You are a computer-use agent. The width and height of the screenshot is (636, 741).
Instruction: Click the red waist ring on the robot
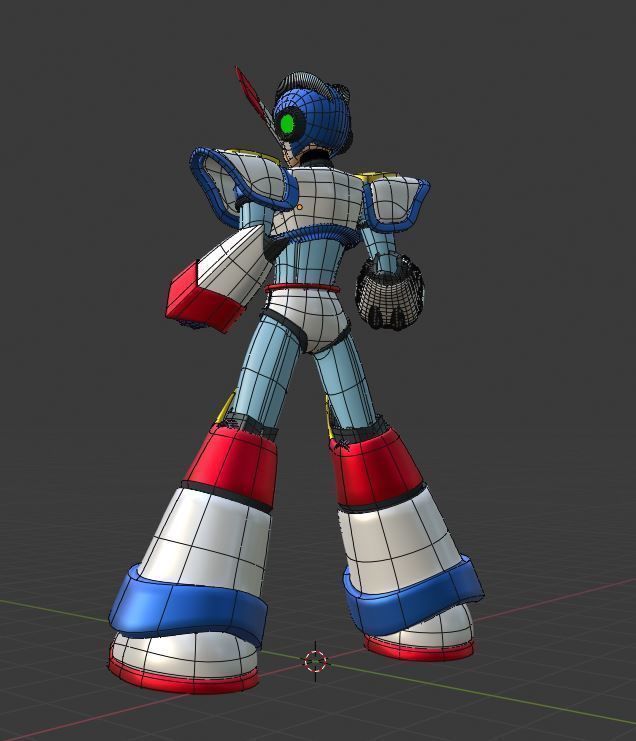[302, 289]
